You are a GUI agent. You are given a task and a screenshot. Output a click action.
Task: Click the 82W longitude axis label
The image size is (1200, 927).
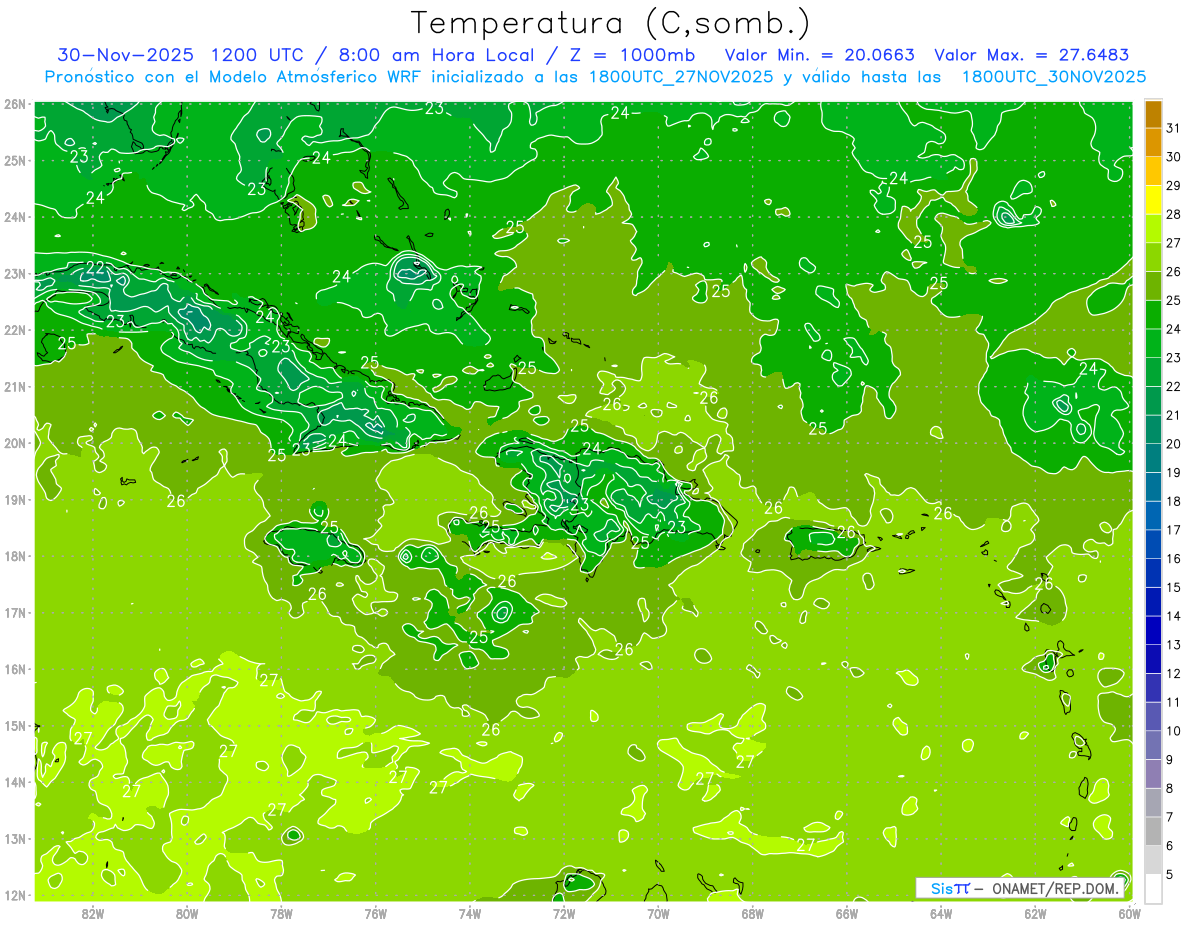(93, 912)
